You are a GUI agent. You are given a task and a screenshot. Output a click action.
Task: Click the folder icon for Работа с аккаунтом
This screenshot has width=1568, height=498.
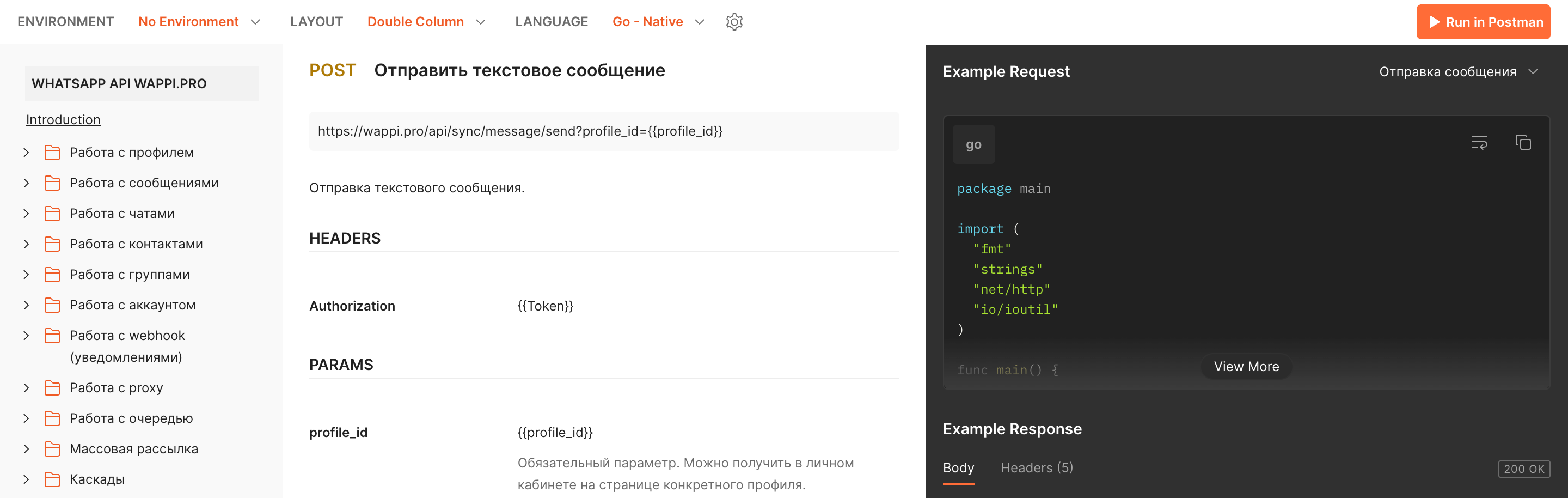pyautogui.click(x=52, y=305)
